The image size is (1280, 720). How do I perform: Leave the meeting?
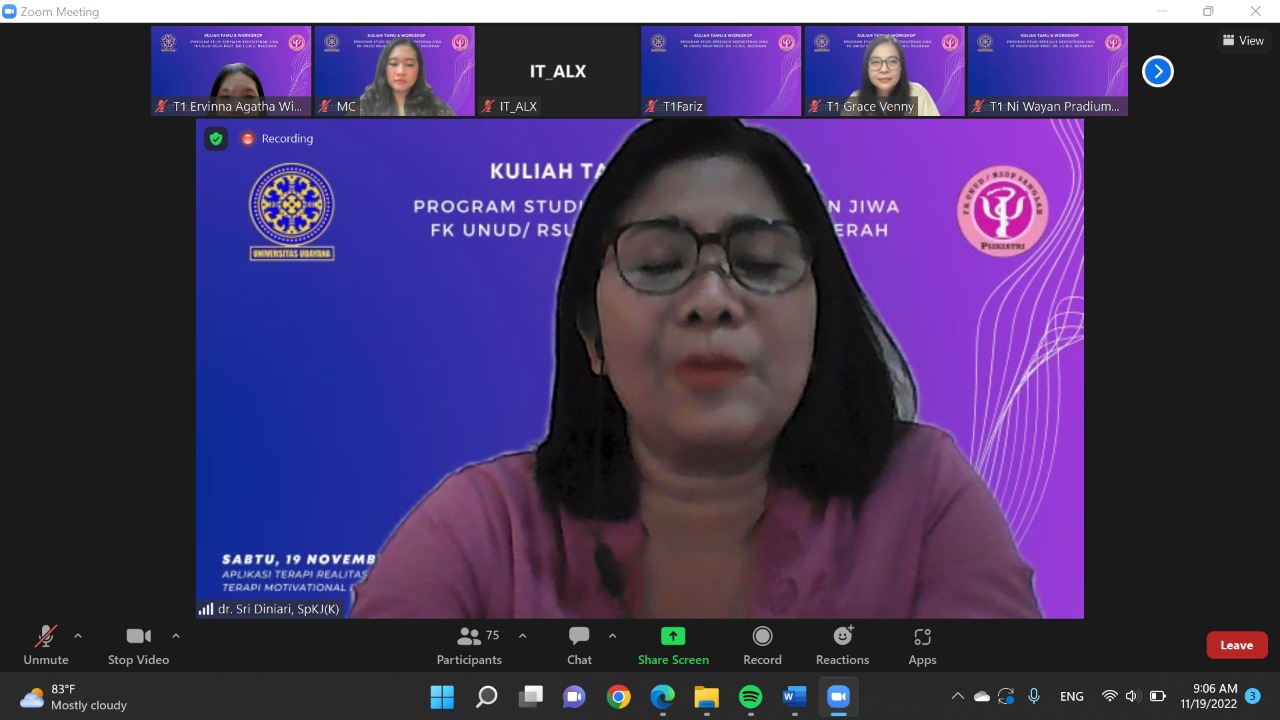click(x=1237, y=645)
